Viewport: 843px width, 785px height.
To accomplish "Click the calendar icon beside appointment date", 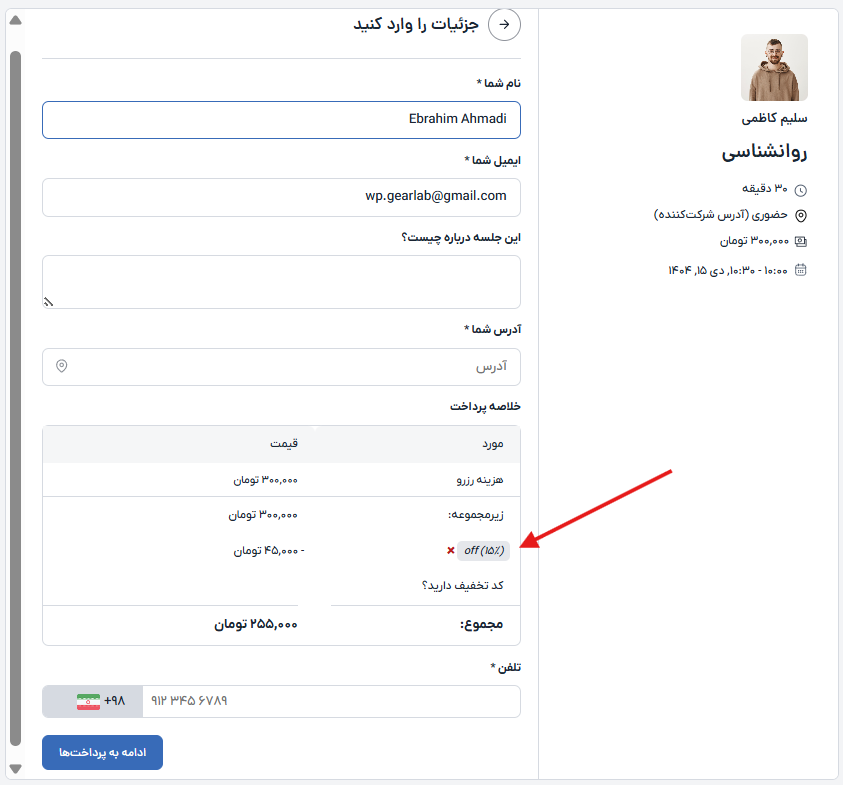I will 800,270.
